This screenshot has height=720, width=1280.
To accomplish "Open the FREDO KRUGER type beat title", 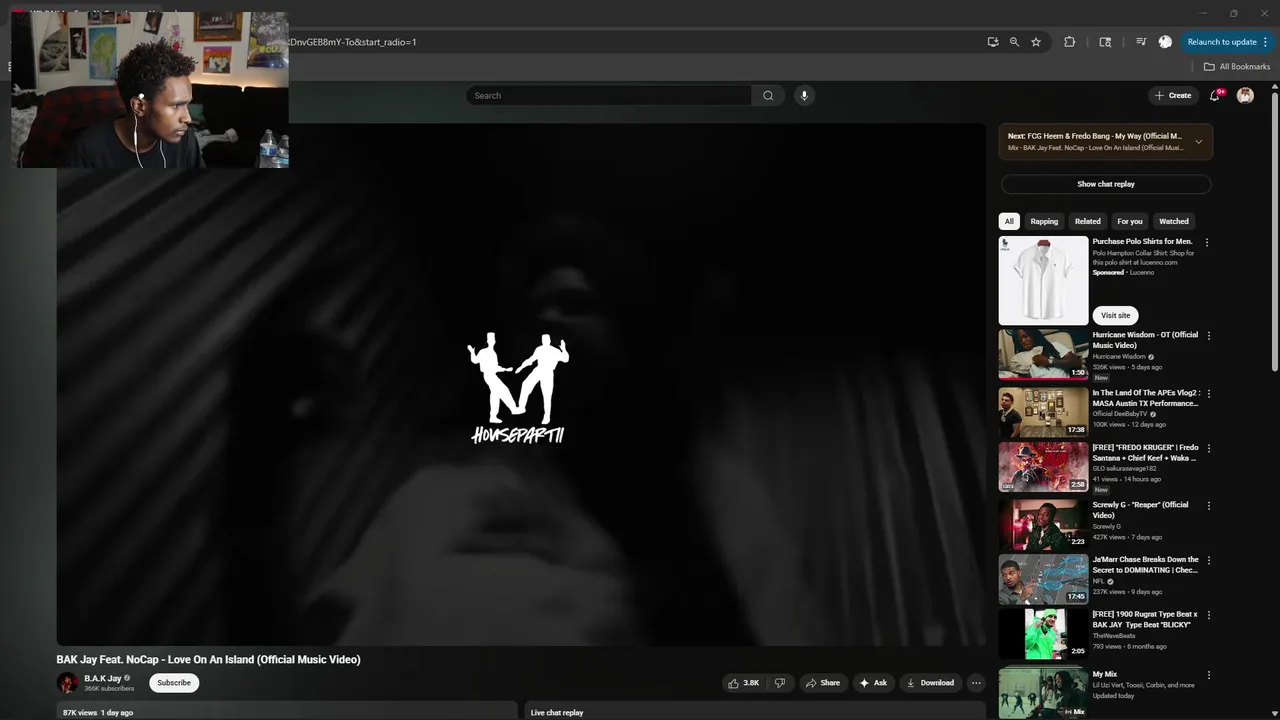I will (1145, 453).
